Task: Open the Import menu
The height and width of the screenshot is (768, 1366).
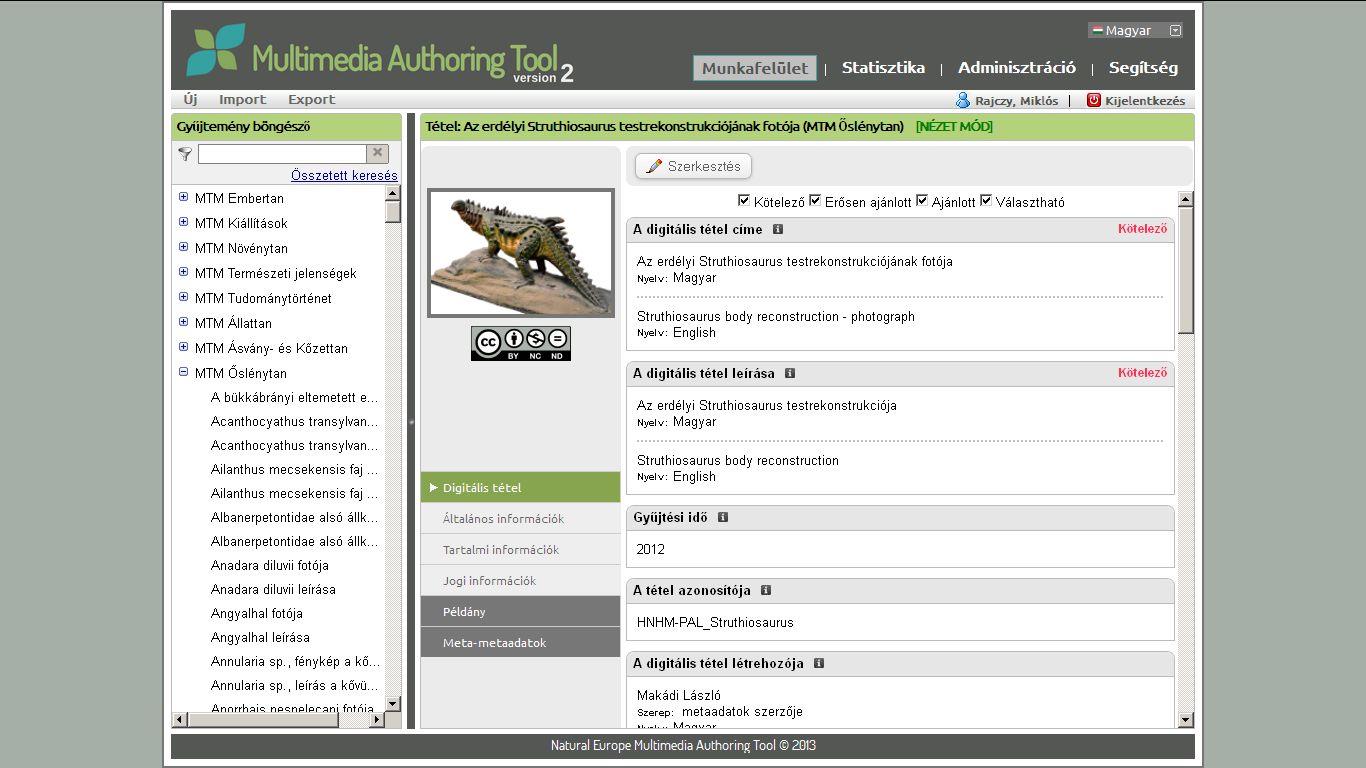Action: tap(243, 100)
